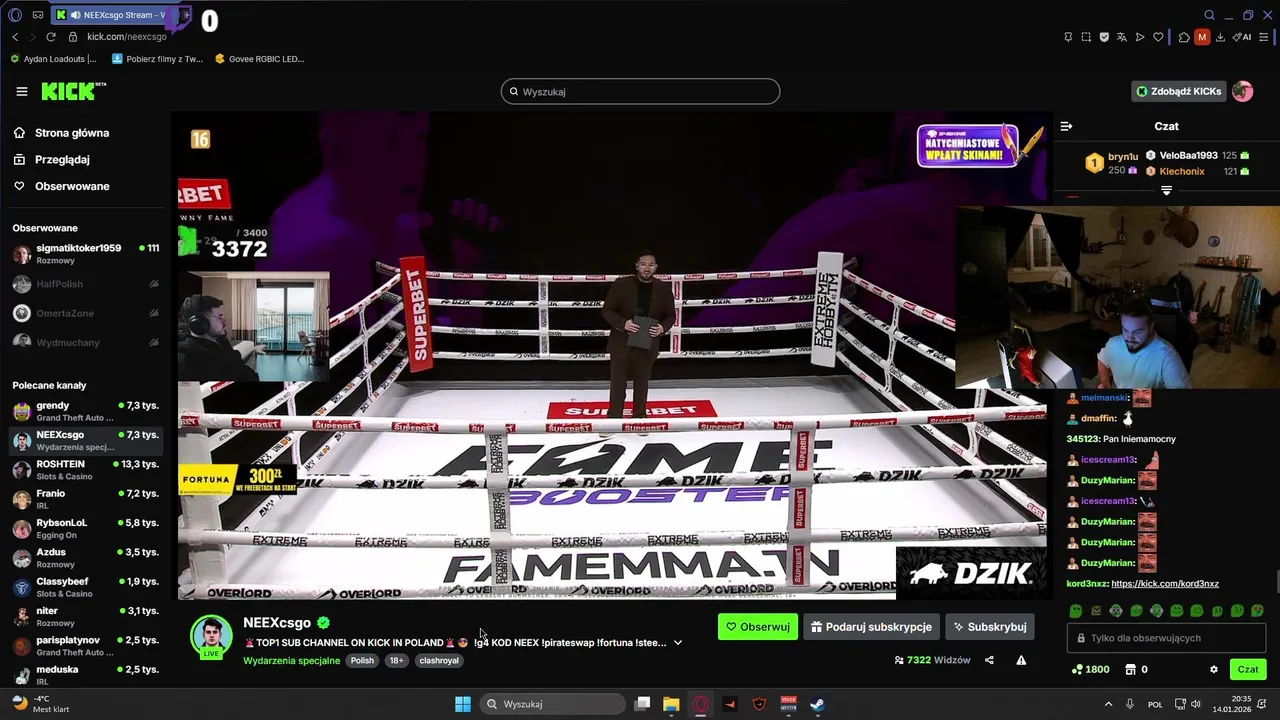The image size is (1280, 720).
Task: Open Windows Start menu
Action: coord(463,704)
